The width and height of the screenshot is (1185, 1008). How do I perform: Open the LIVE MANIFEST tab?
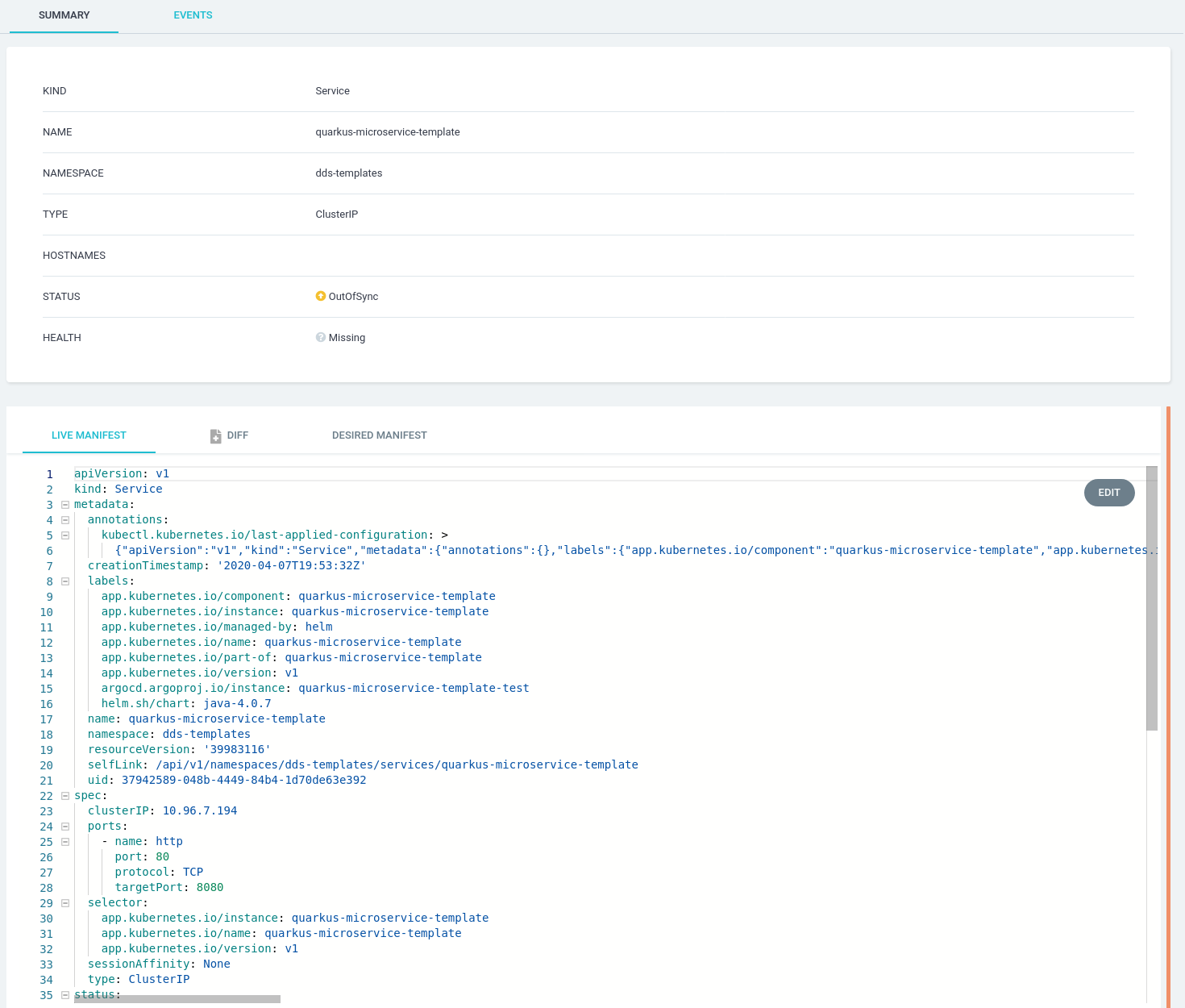(x=89, y=435)
